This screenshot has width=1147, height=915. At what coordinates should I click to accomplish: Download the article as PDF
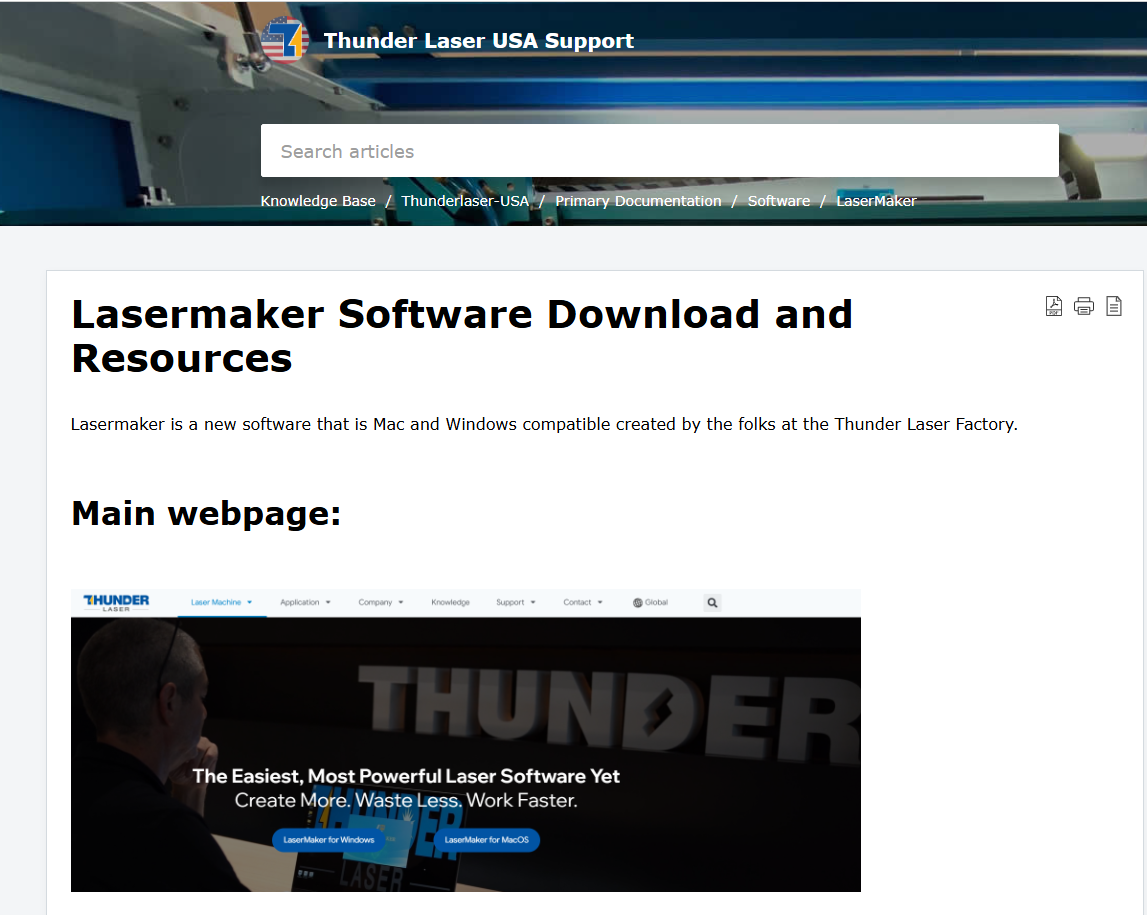coord(1054,306)
